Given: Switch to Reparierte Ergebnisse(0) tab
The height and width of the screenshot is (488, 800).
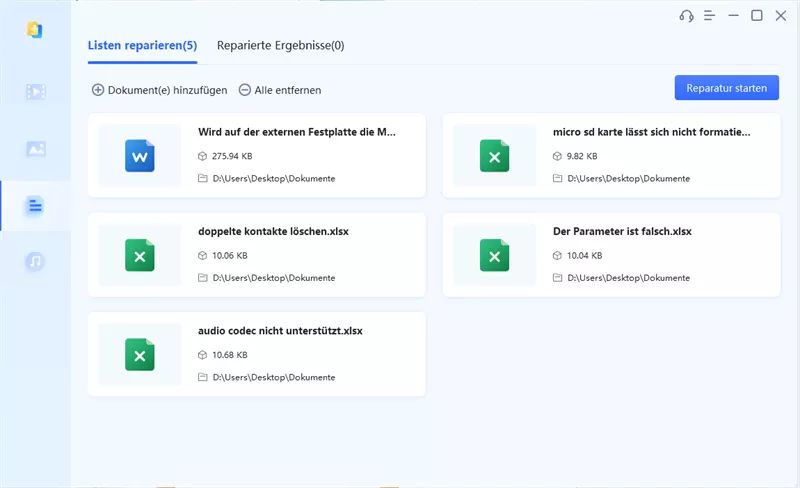Looking at the screenshot, I should click(281, 45).
